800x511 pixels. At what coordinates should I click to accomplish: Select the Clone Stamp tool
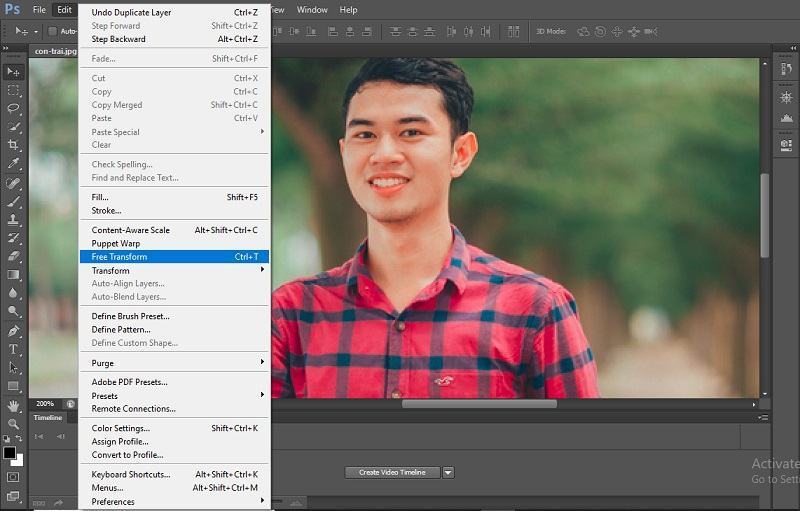tap(13, 219)
